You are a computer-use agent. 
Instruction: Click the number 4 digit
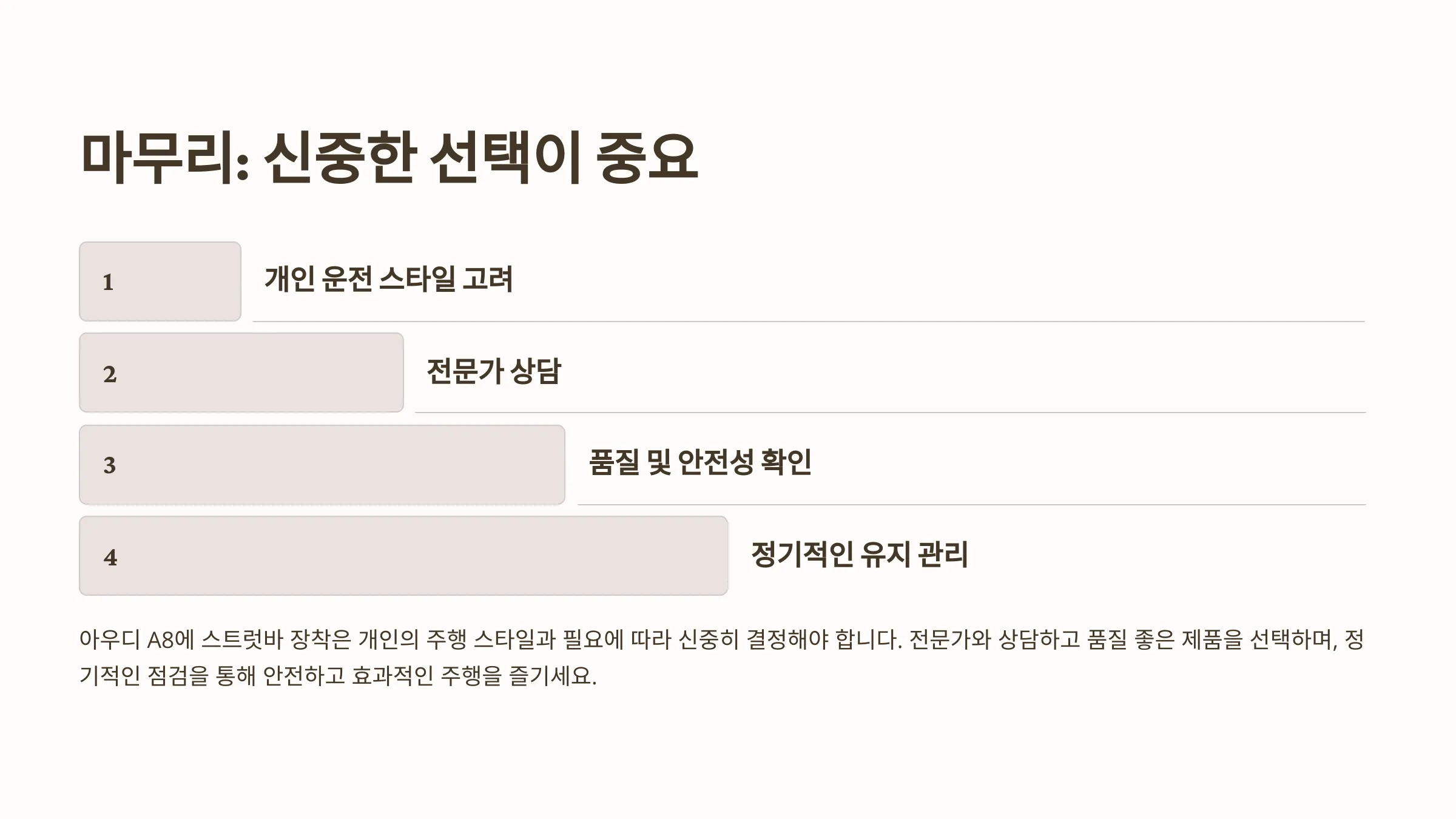(110, 557)
